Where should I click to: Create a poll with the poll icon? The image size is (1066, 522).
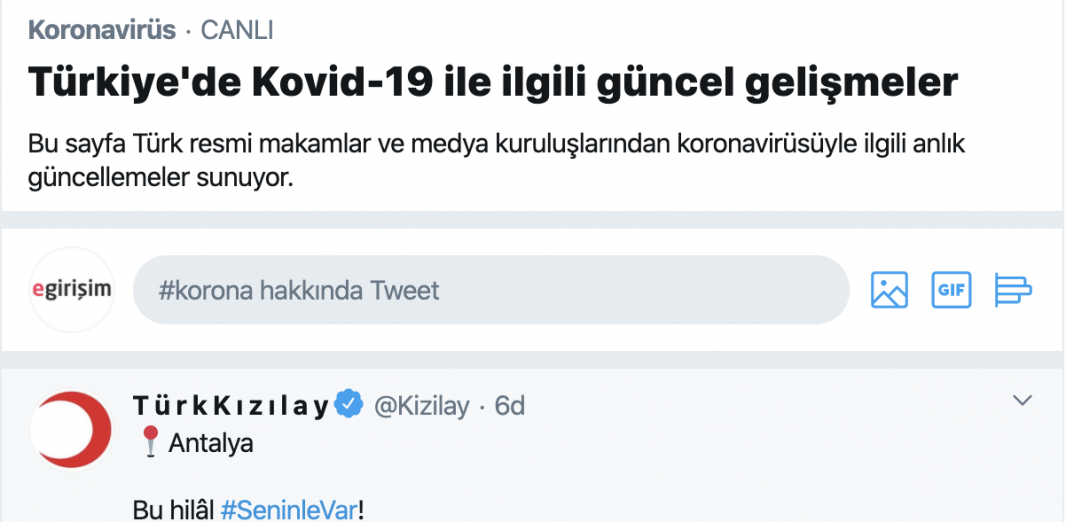coord(1013,290)
